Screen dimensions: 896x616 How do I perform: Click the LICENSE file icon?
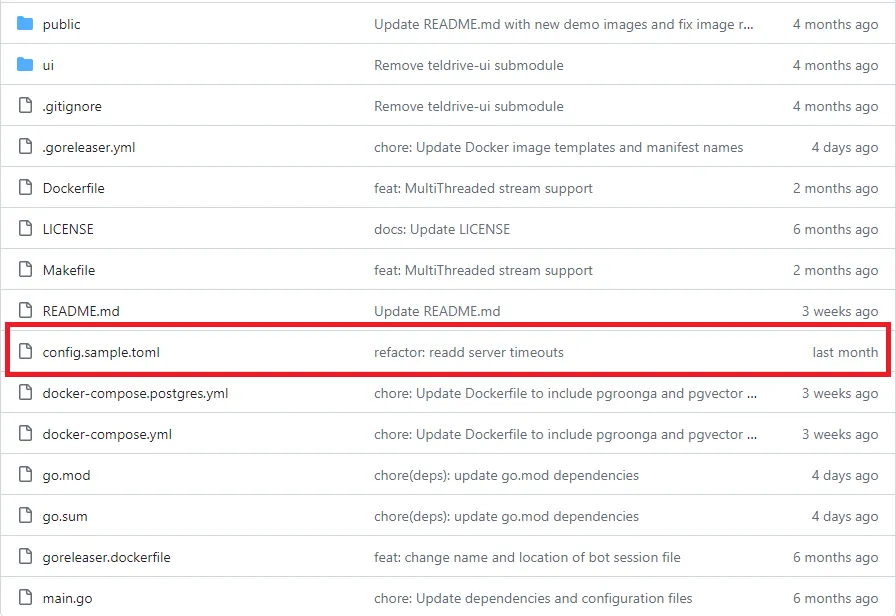25,229
